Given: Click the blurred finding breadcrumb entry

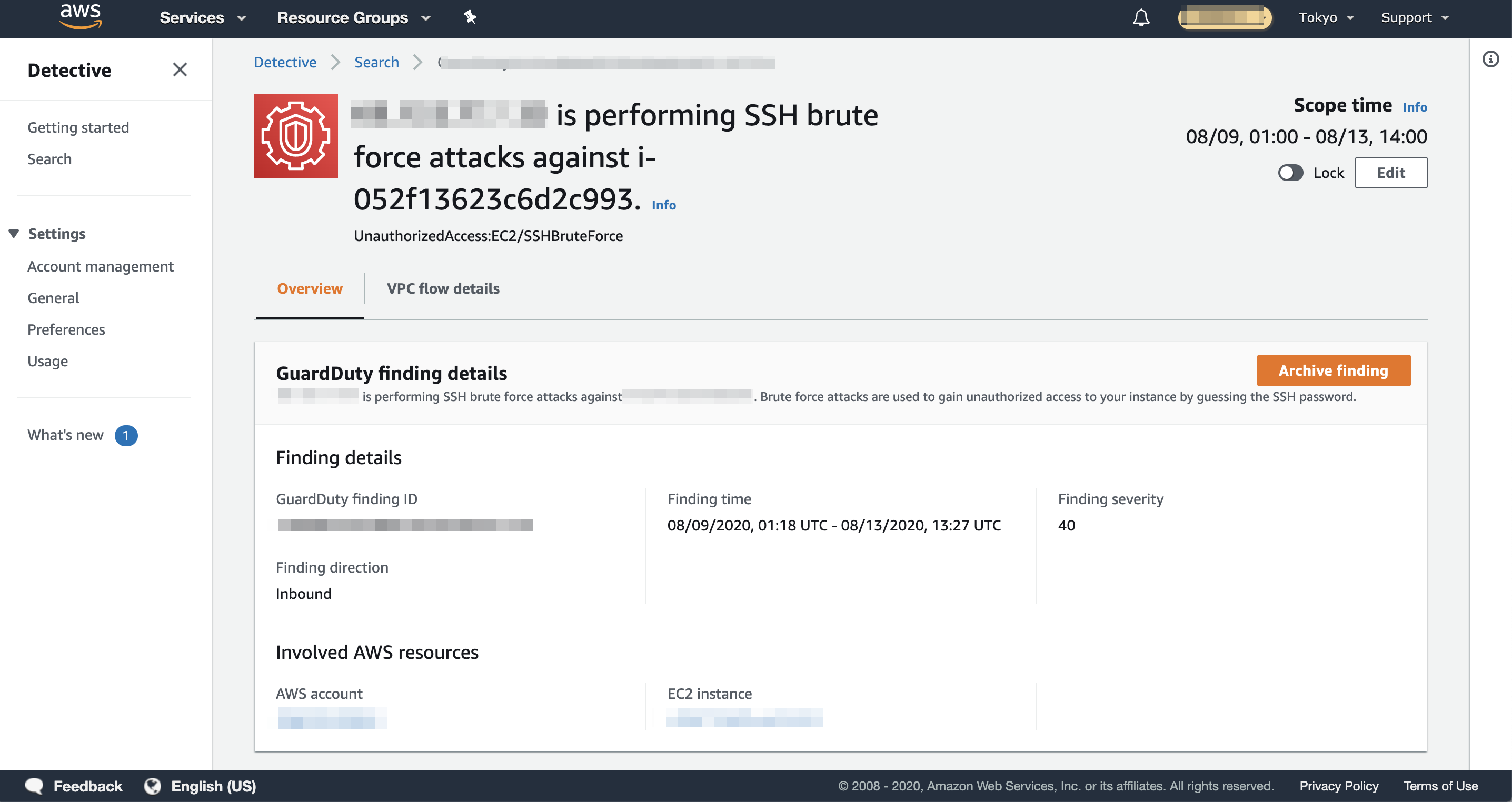Looking at the screenshot, I should [606, 62].
